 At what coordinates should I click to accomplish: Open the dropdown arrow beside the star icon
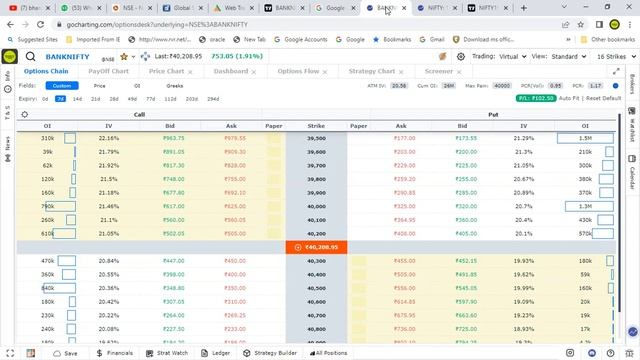133,57
